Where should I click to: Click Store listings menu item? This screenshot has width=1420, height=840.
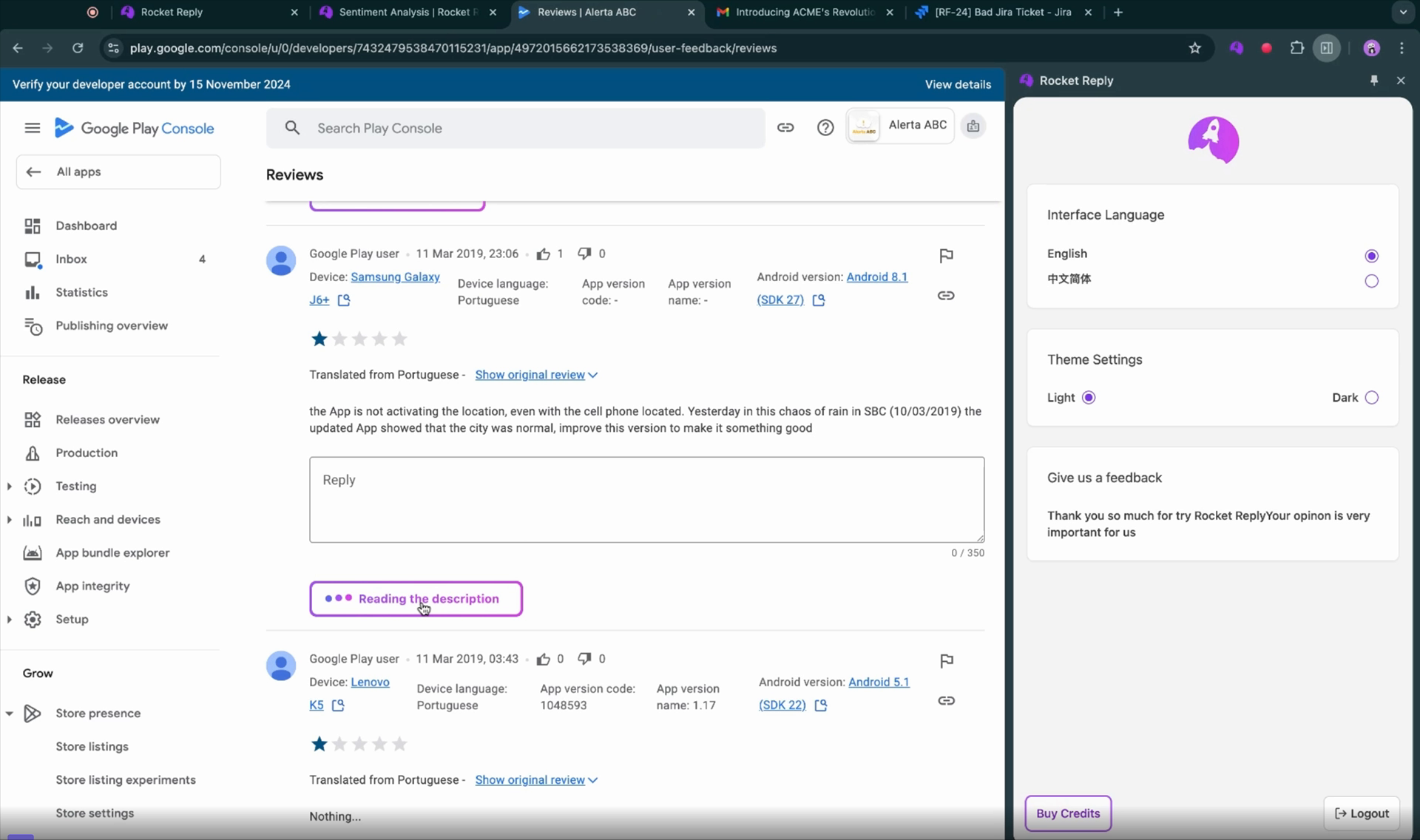(91, 746)
